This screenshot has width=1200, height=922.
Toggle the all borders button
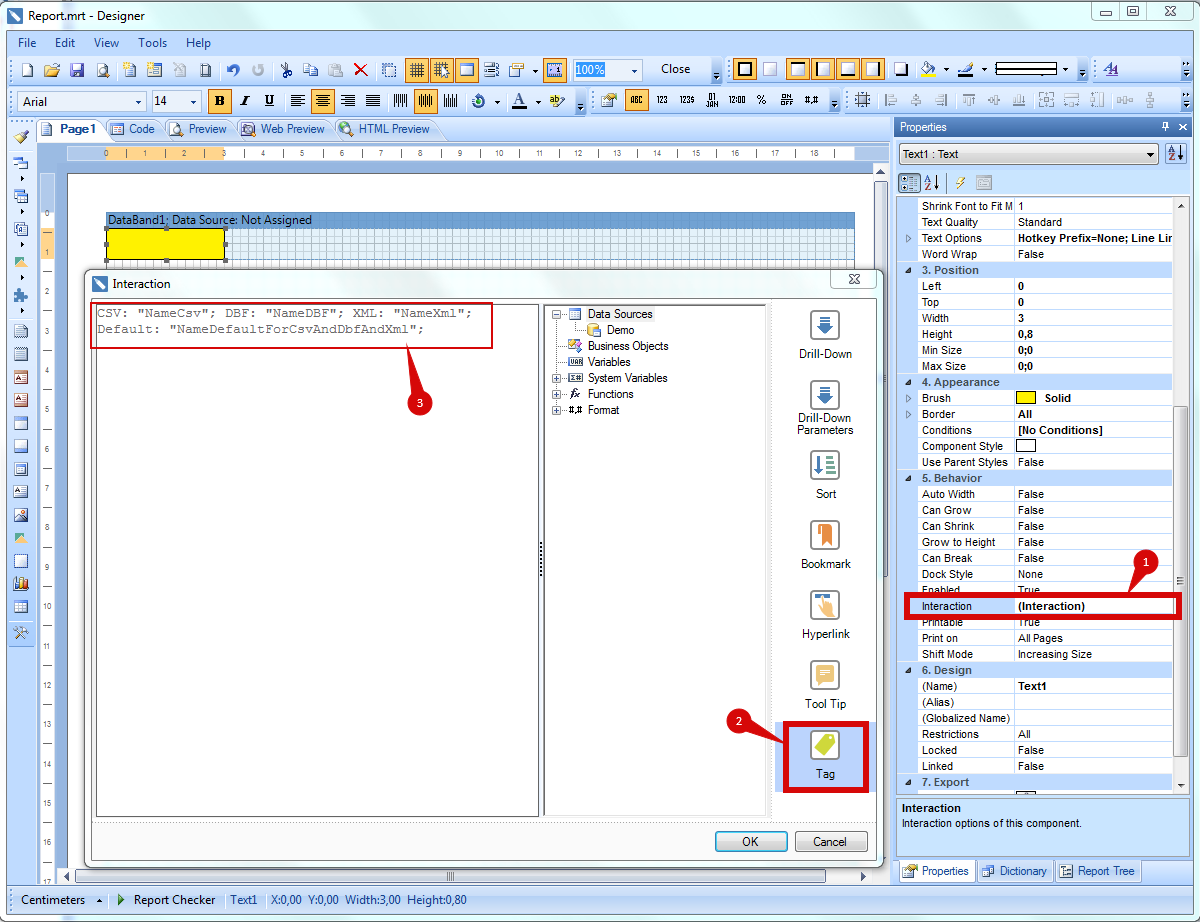pos(745,69)
